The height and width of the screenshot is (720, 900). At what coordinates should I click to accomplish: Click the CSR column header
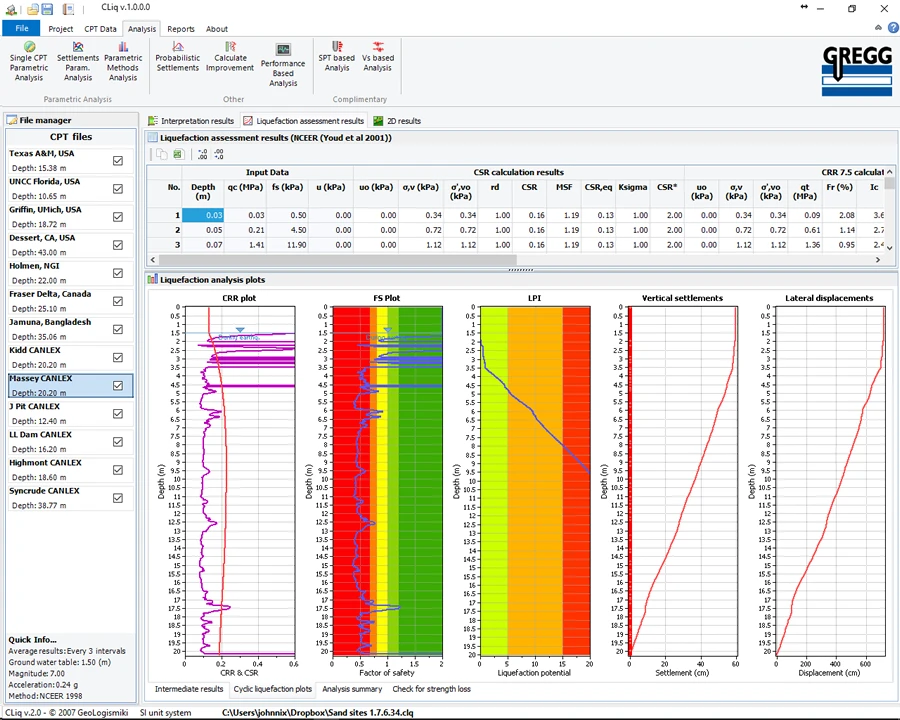[x=529, y=192]
